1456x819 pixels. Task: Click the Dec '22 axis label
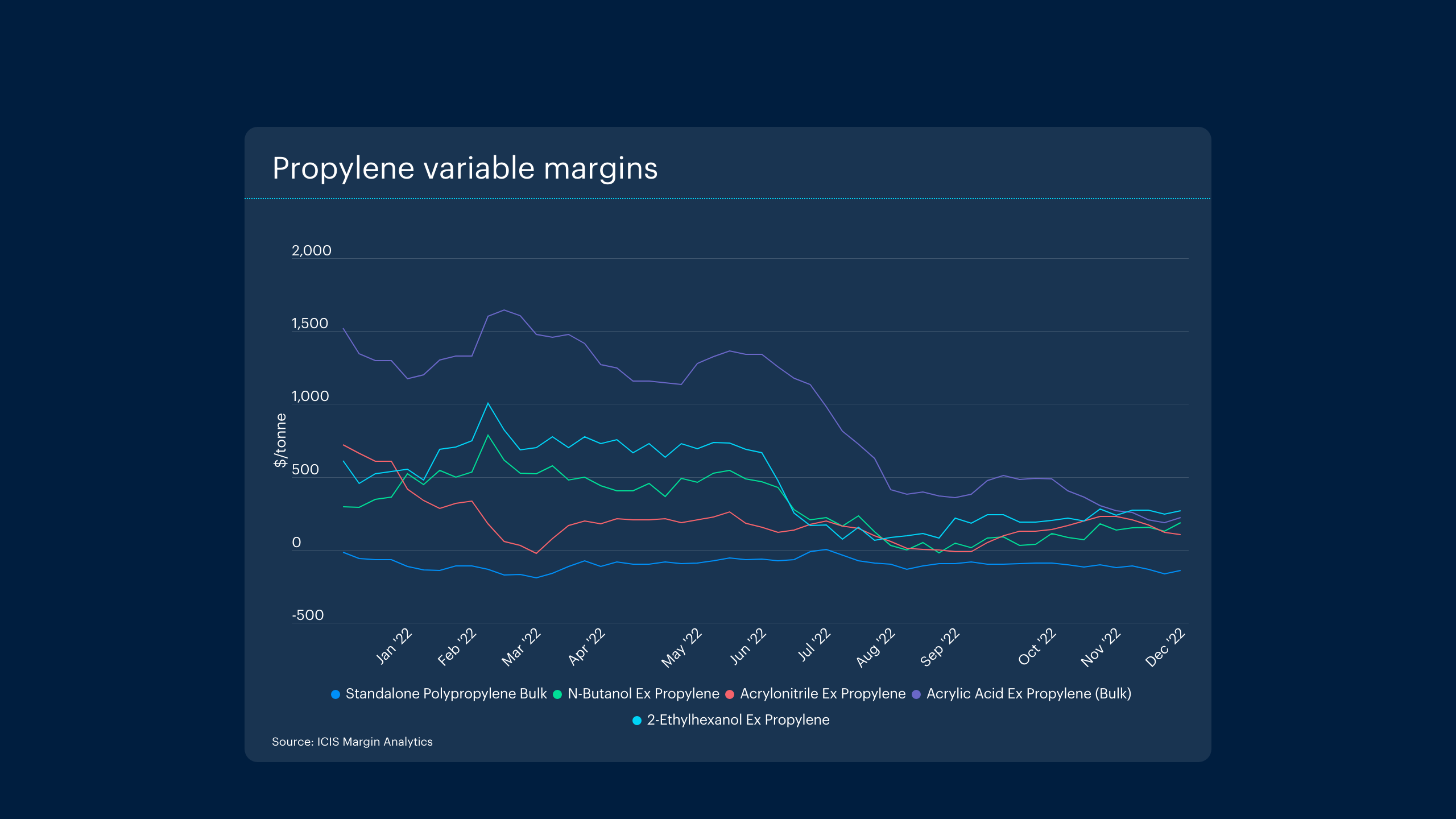(1165, 647)
